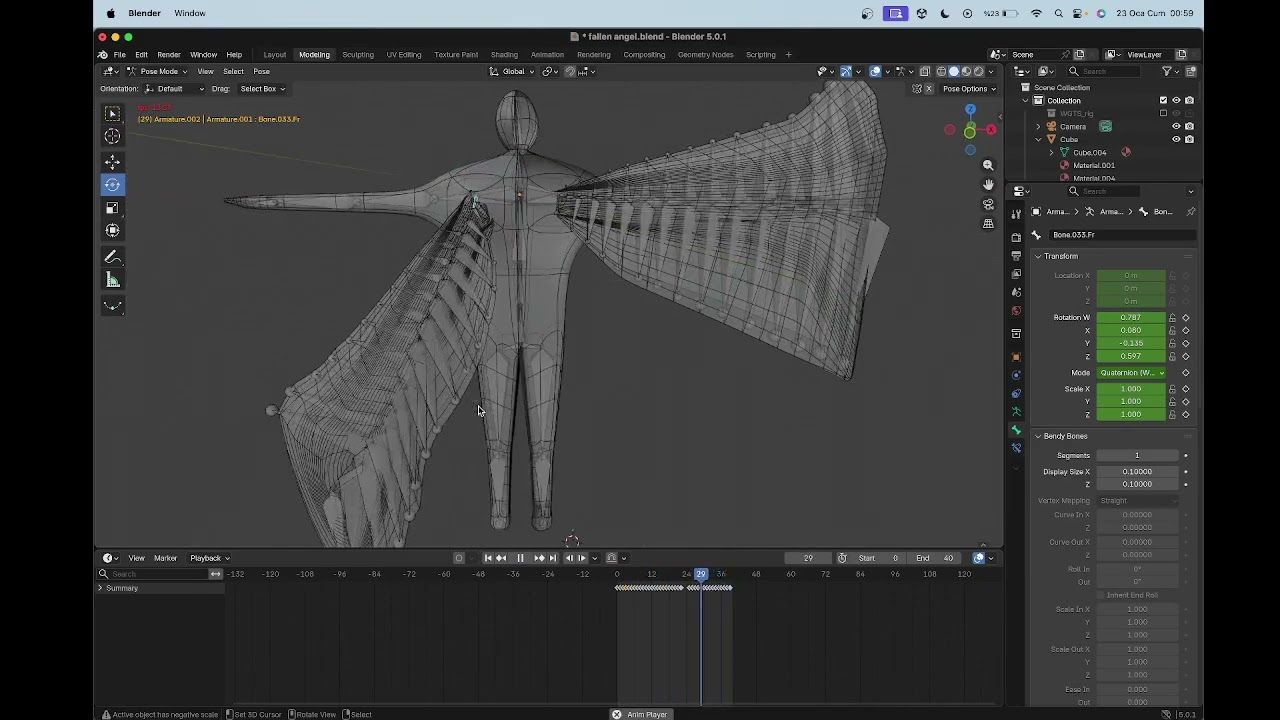Collapse the Bendy Bones panel

[1038, 436]
